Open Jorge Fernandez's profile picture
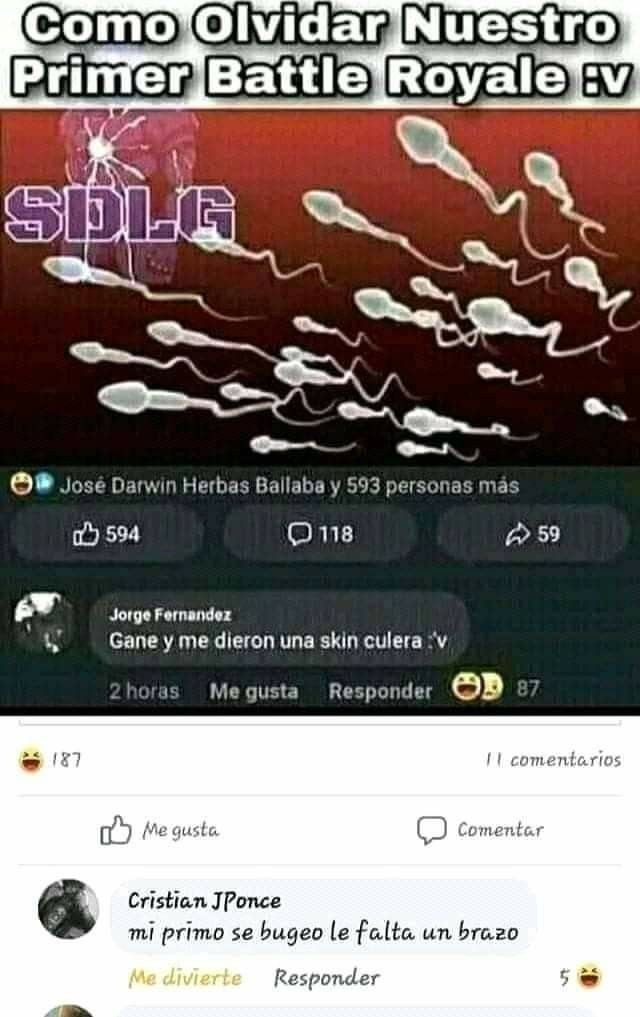Screen dimensions: 640x1017 45,622
